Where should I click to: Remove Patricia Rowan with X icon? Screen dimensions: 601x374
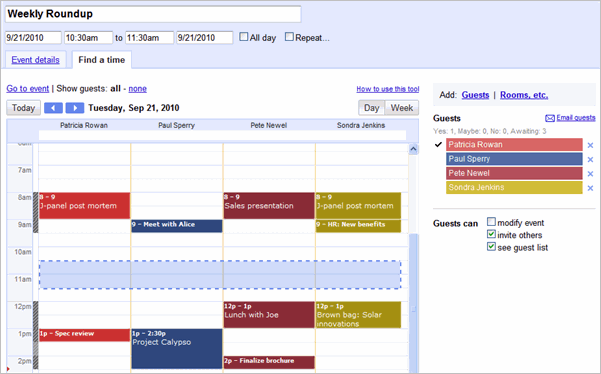tap(590, 145)
